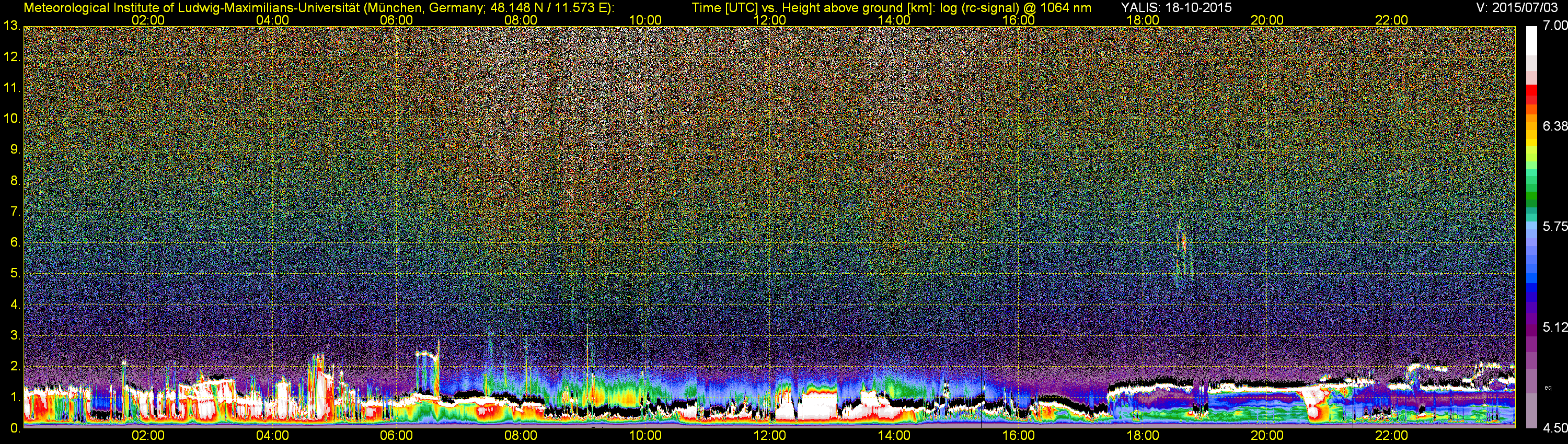Click the height axis label '5.'
Image resolution: width=1568 pixels, height=444 pixels.
(15, 274)
